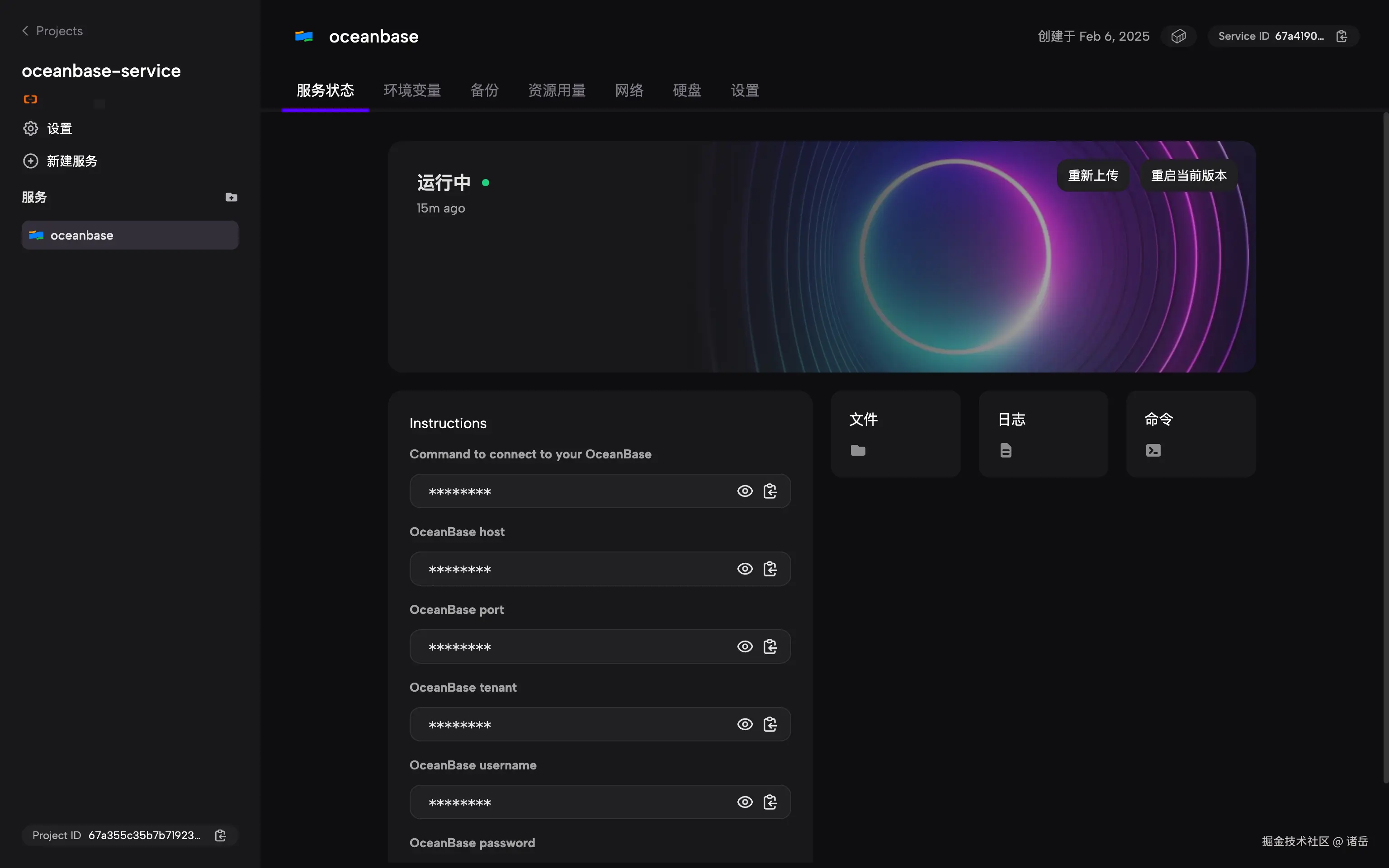Click the cube icon beside creation date

click(1178, 36)
